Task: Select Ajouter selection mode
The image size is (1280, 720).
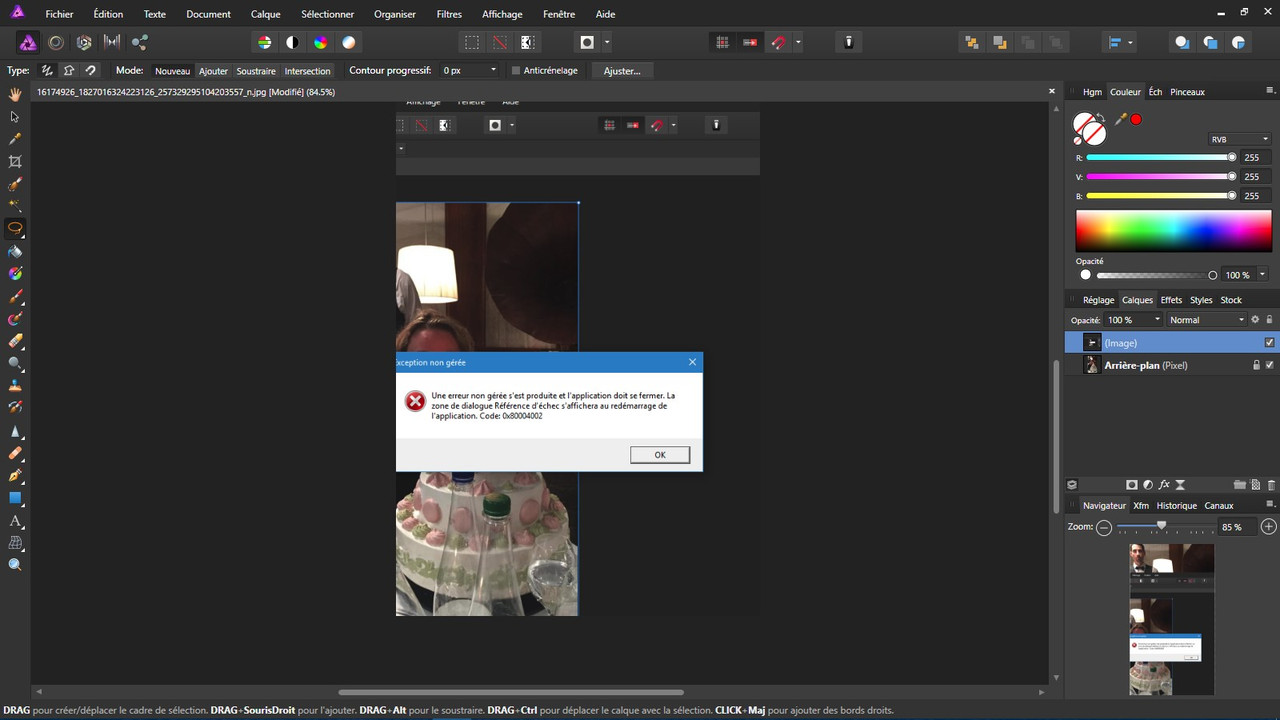Action: 213,71
